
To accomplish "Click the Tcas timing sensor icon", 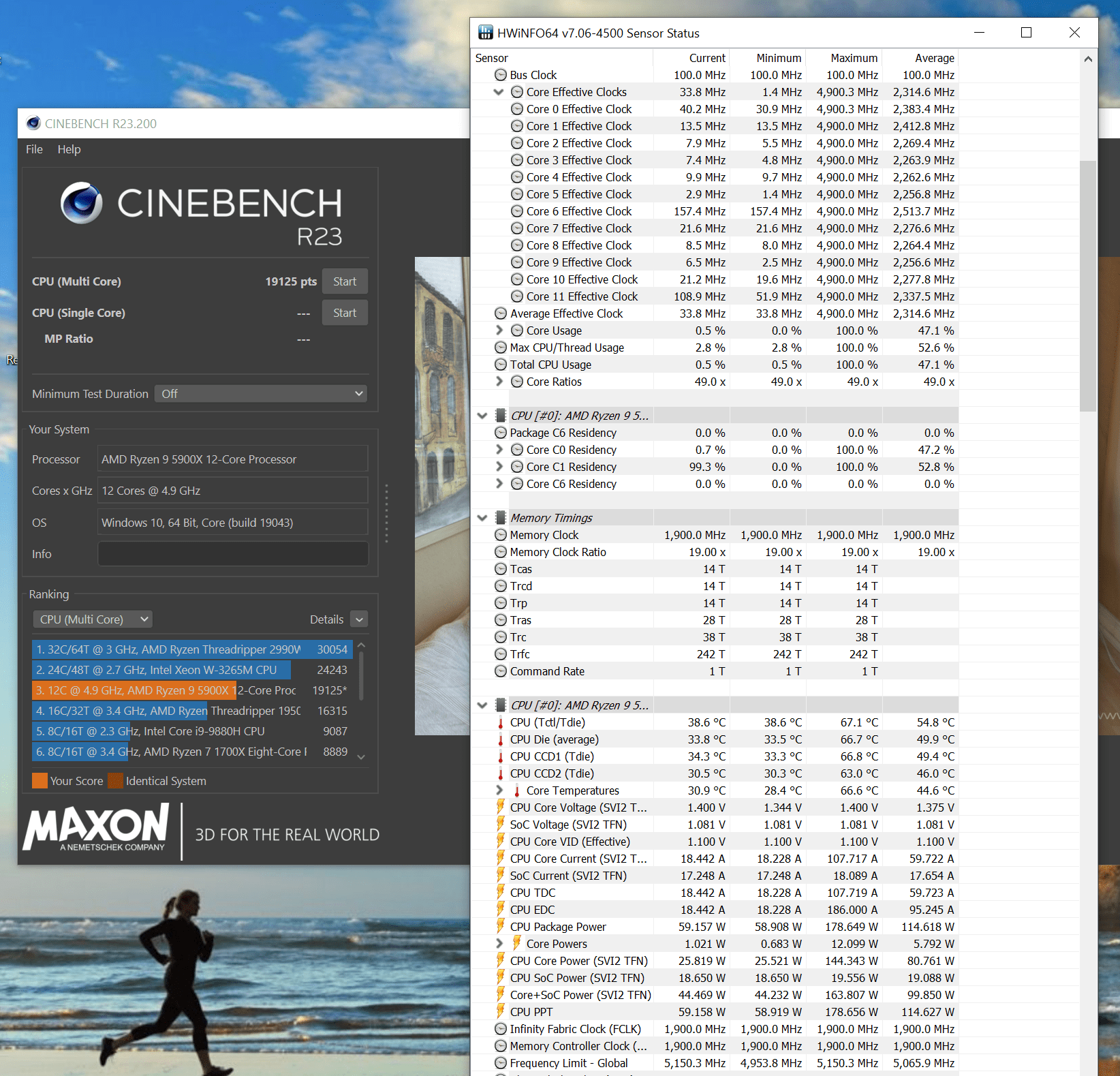I will point(501,569).
